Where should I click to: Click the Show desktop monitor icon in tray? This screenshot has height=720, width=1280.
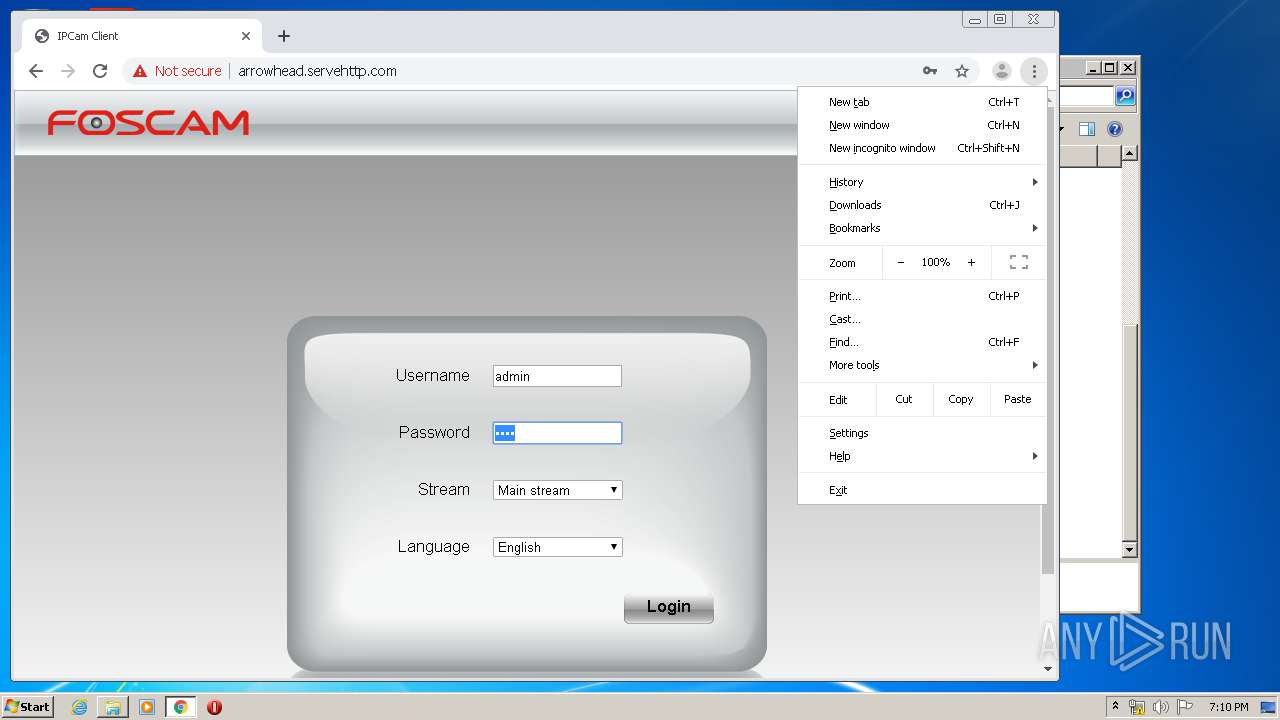[1268, 707]
